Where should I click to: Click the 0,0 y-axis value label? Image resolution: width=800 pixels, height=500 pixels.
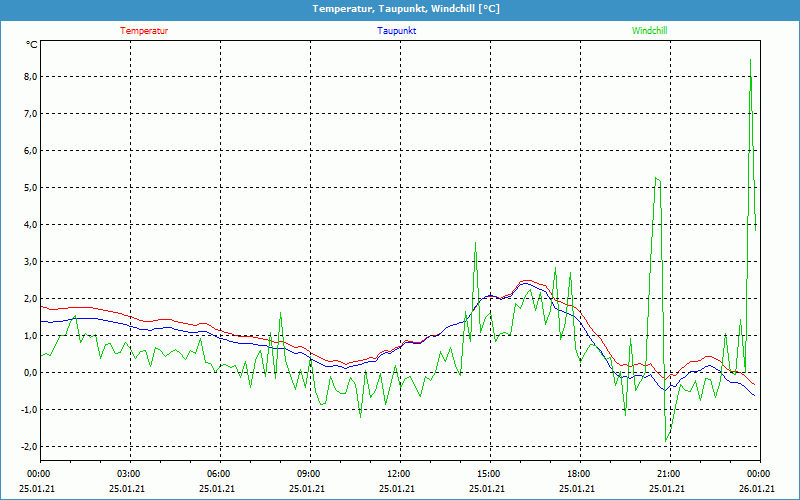[29, 373]
